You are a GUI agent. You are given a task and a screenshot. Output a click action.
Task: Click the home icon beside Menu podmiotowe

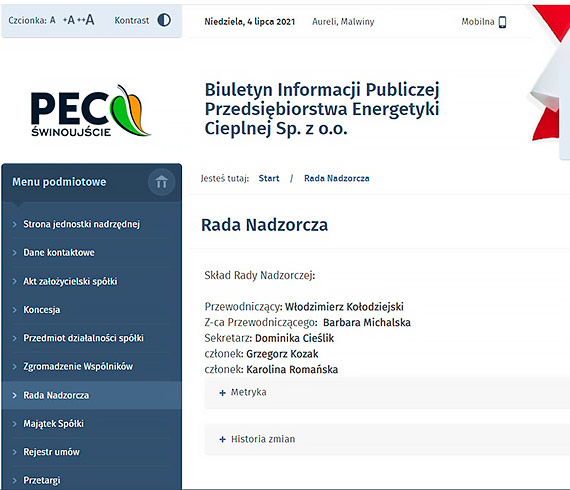[x=161, y=181]
